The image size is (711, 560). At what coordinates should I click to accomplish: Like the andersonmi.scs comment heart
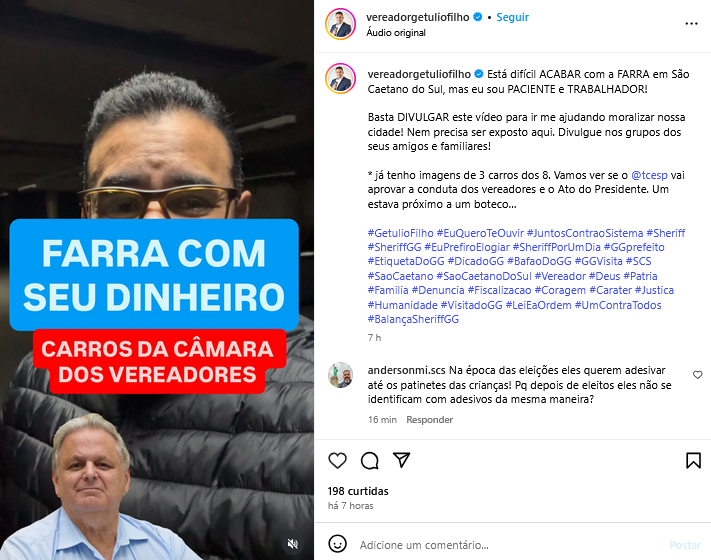[697, 375]
